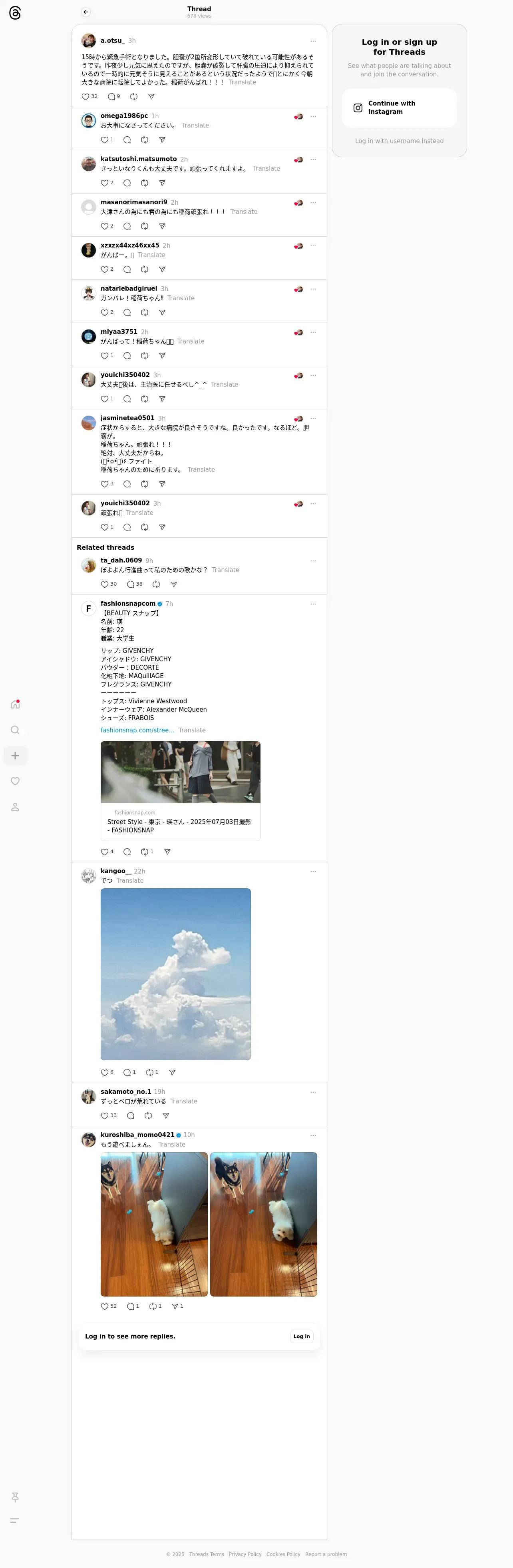
Task: Click the pin icon in the sidebar
Action: (x=15, y=1497)
